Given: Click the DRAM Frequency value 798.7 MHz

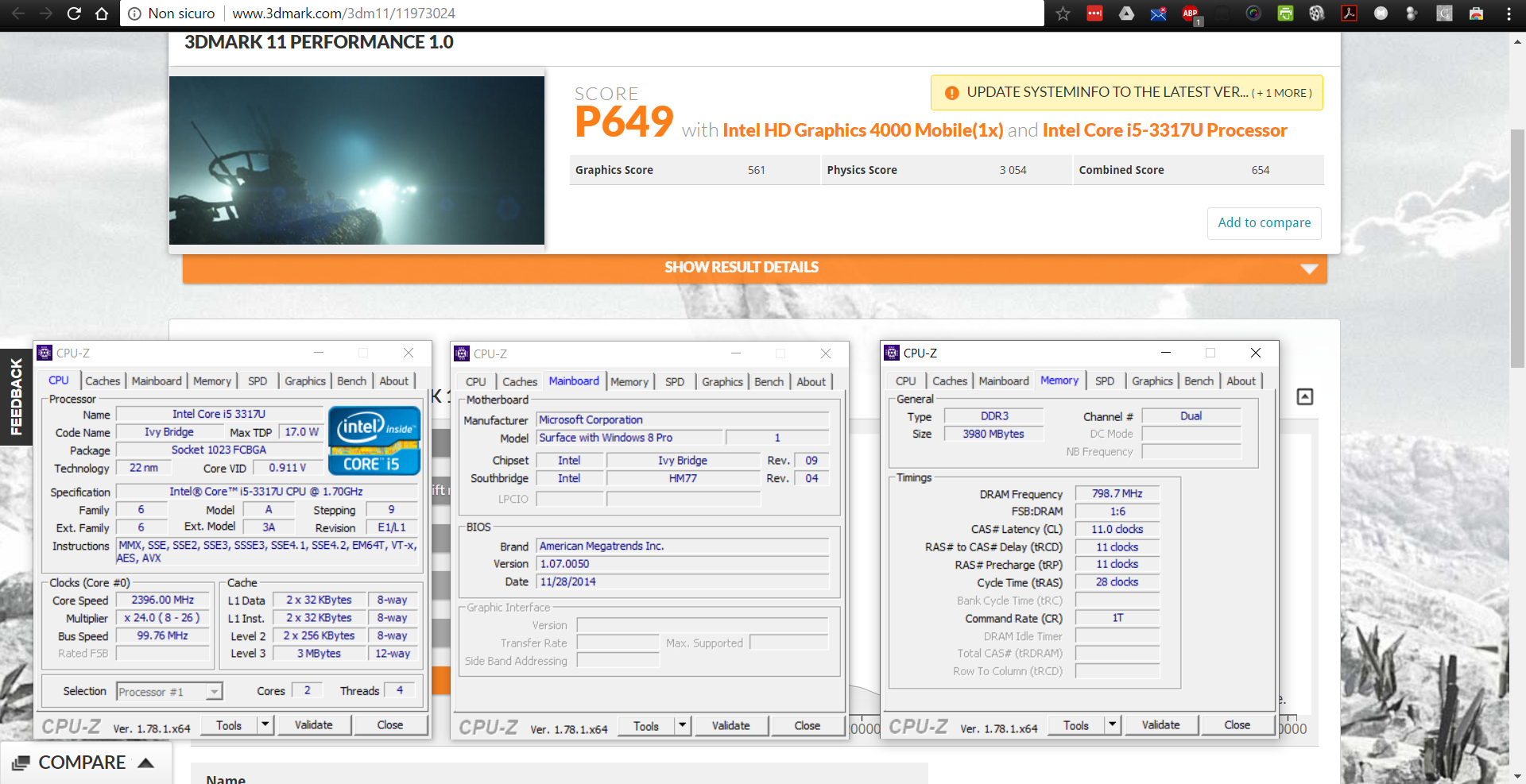Looking at the screenshot, I should [1117, 493].
